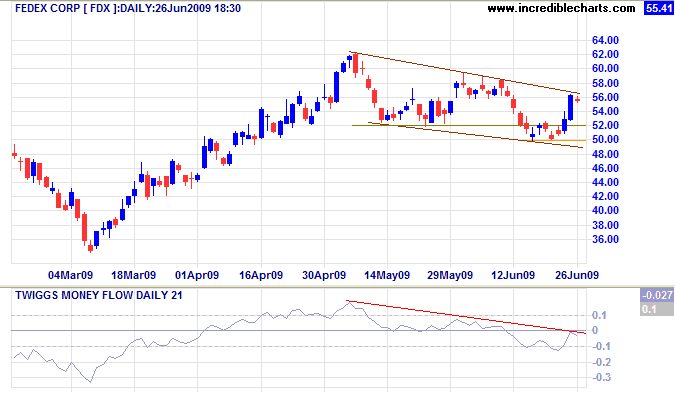Click the 16Apr09 date label

tap(261, 275)
